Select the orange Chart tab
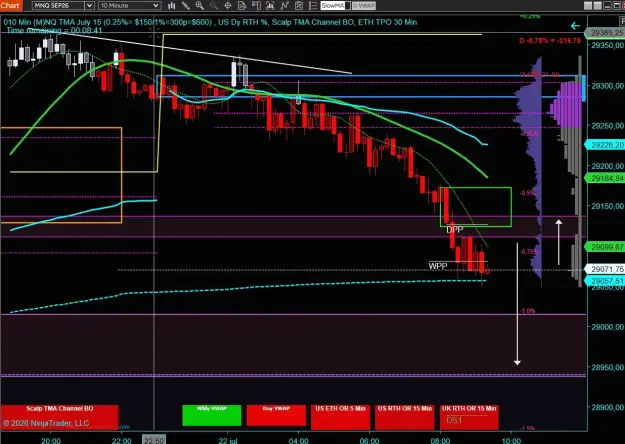Viewport: 625px width, 444px height. [11, 5]
